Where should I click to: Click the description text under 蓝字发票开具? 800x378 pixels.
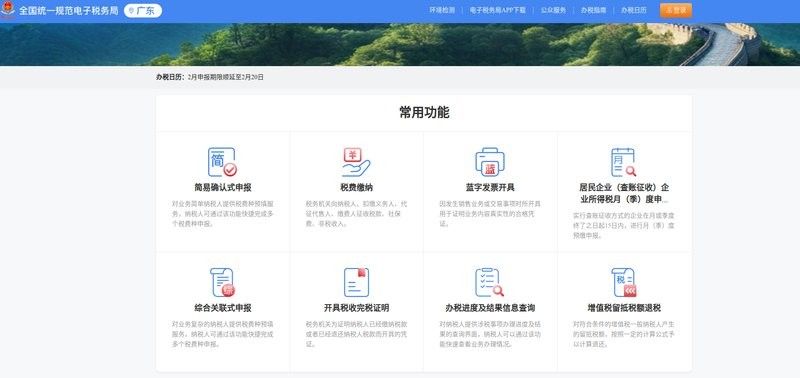tap(490, 213)
